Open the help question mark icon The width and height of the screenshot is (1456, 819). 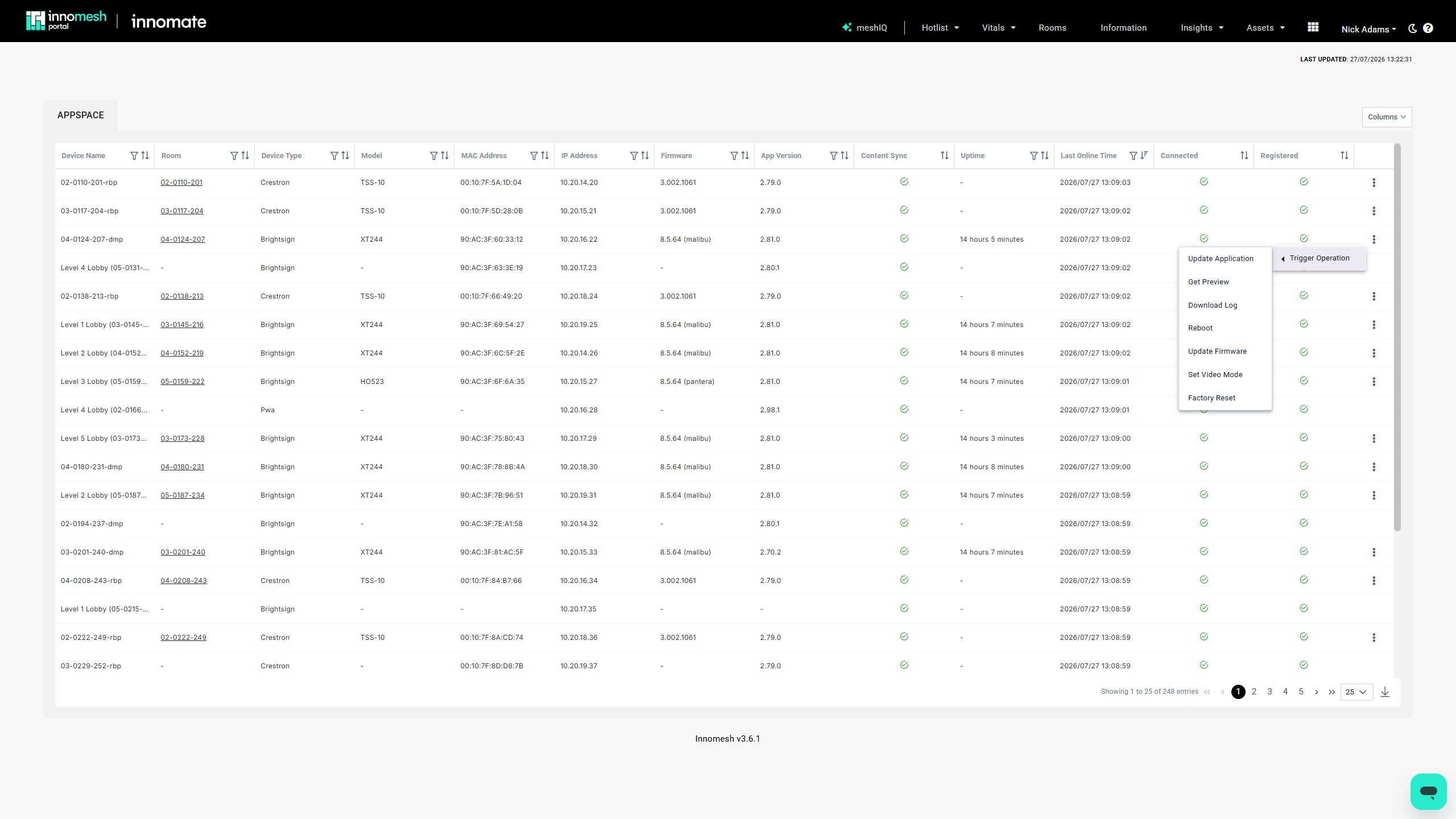coord(1428,28)
